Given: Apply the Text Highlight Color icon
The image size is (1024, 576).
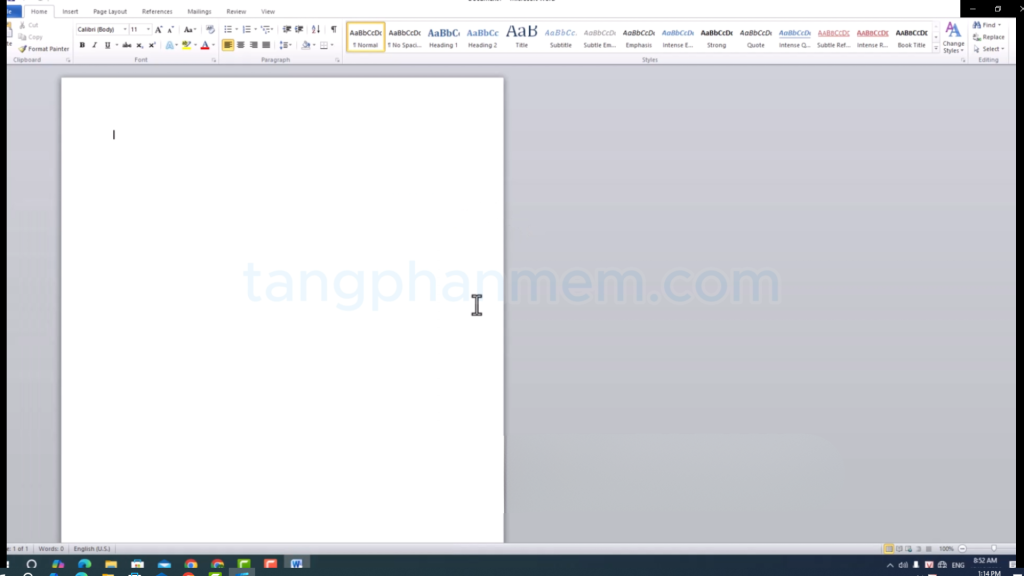Looking at the screenshot, I should (186, 45).
